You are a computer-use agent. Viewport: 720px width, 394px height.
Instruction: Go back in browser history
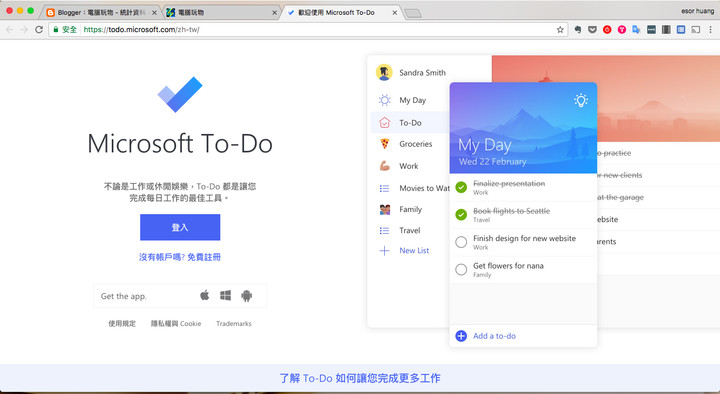coord(10,29)
